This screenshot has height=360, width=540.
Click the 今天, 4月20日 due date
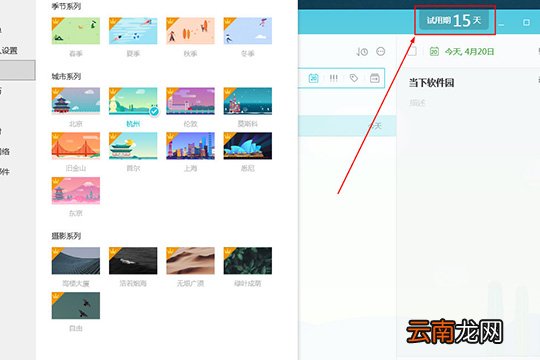coord(469,52)
